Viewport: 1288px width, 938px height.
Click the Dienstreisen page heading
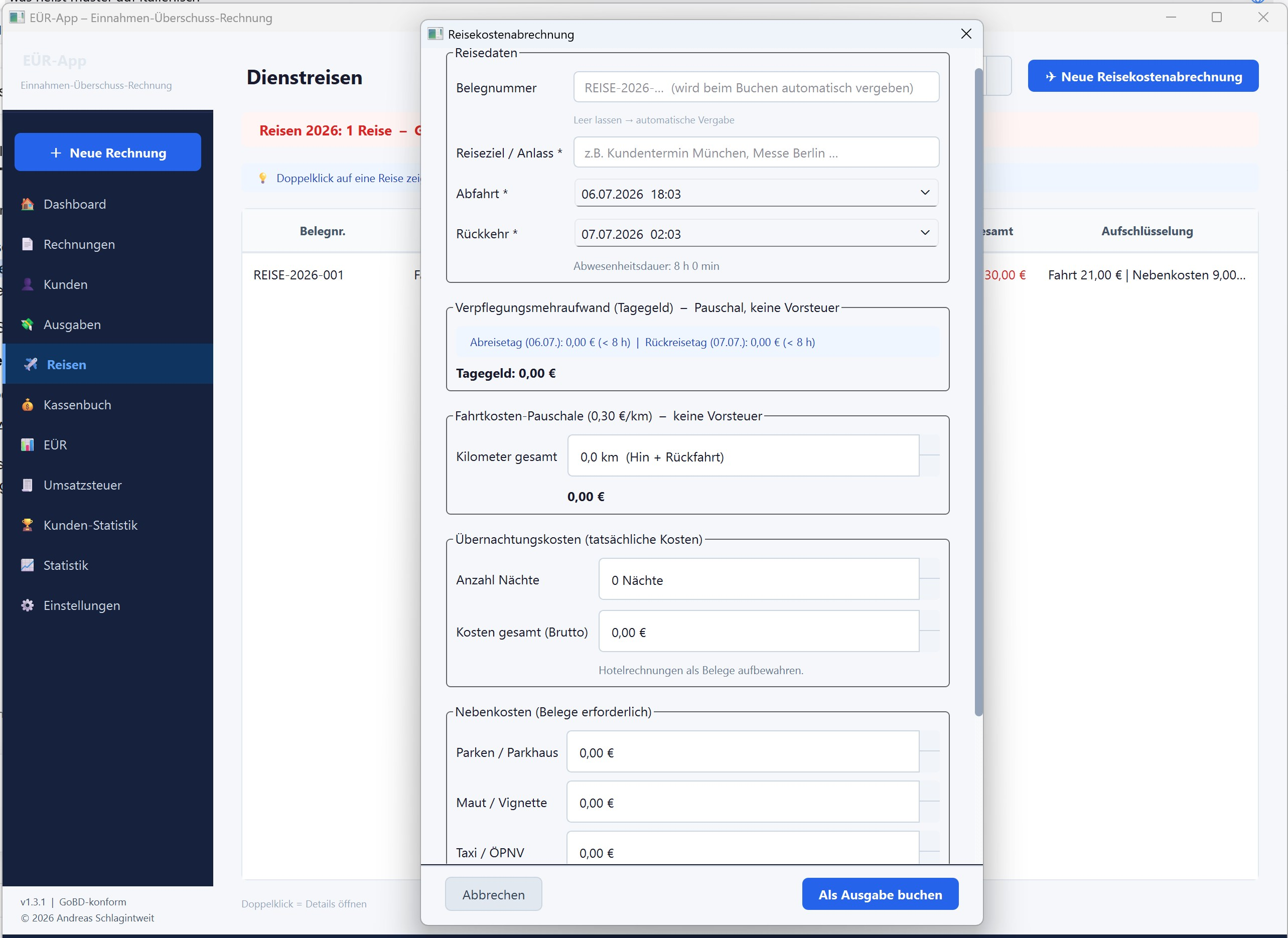tap(305, 77)
